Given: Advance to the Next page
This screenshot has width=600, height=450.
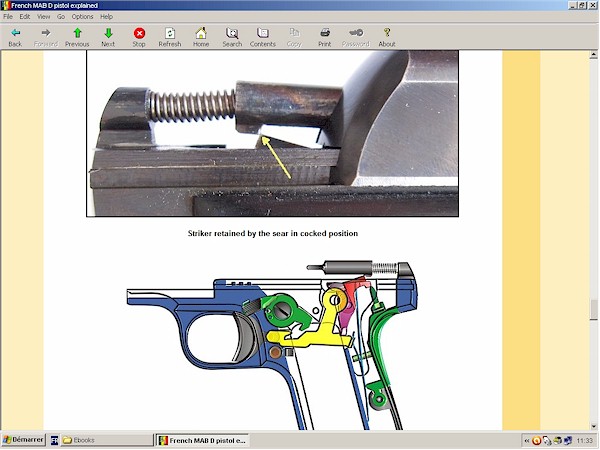Looking at the screenshot, I should click(108, 38).
